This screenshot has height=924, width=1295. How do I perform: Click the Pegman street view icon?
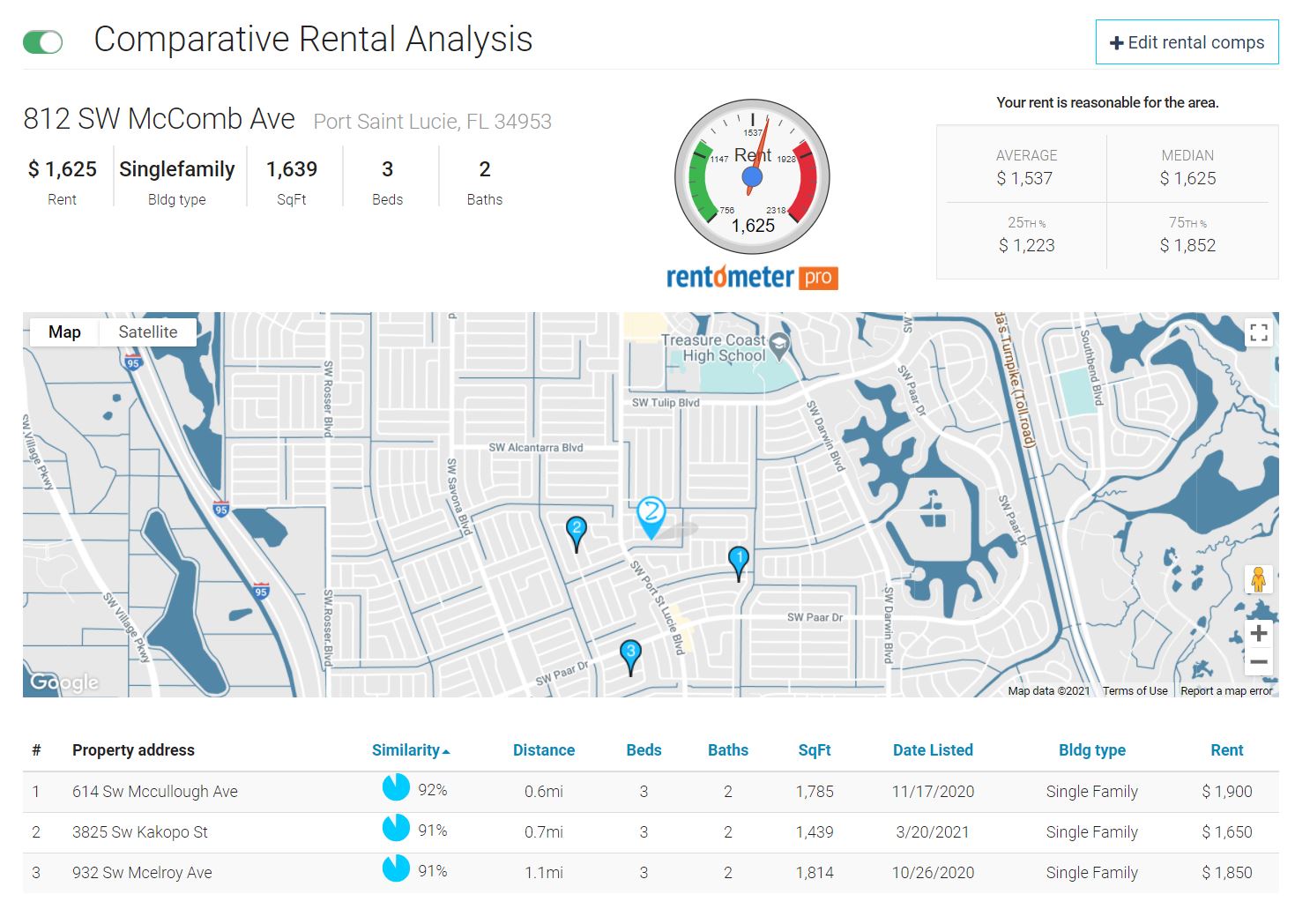[1259, 579]
